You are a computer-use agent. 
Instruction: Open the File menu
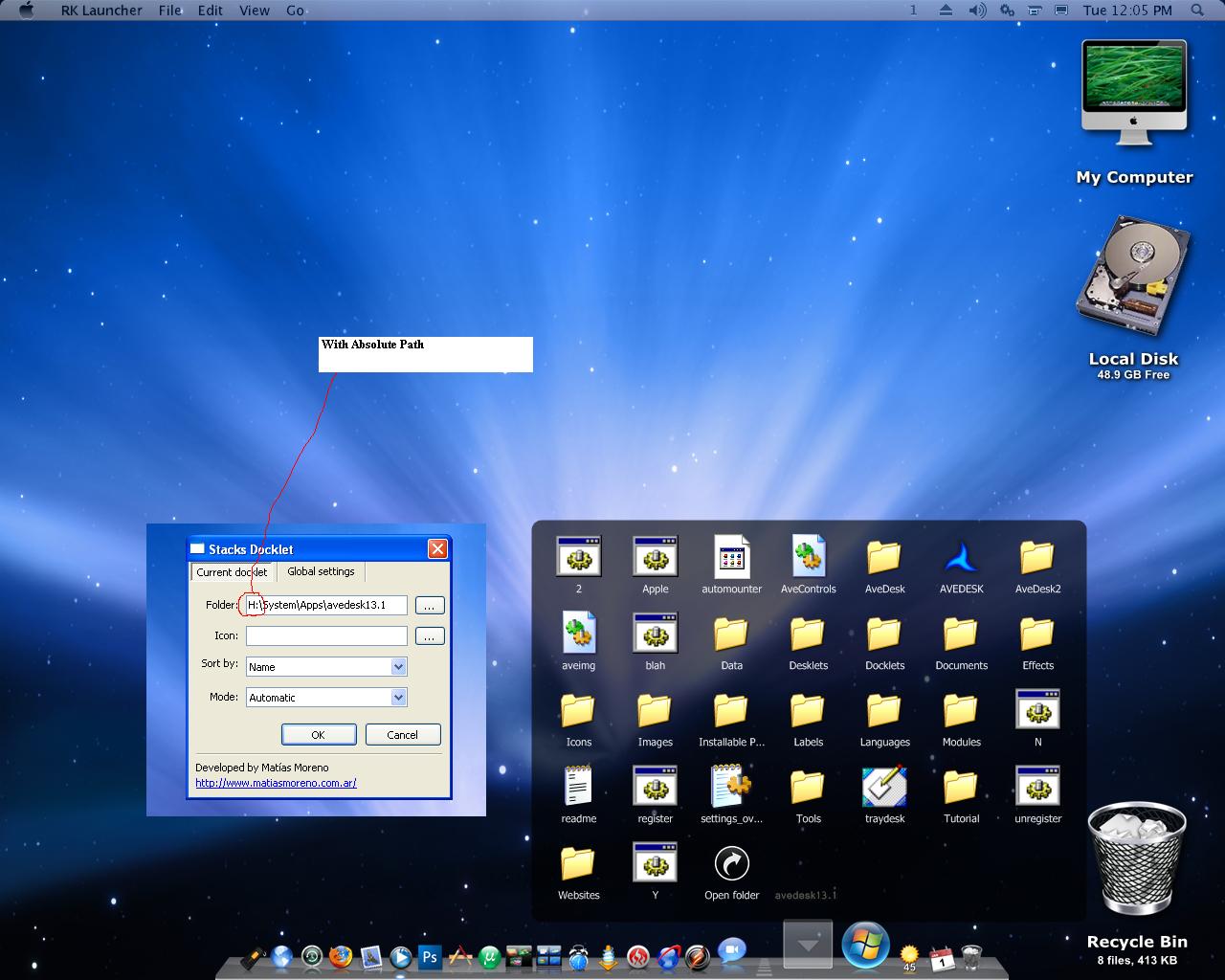point(170,11)
